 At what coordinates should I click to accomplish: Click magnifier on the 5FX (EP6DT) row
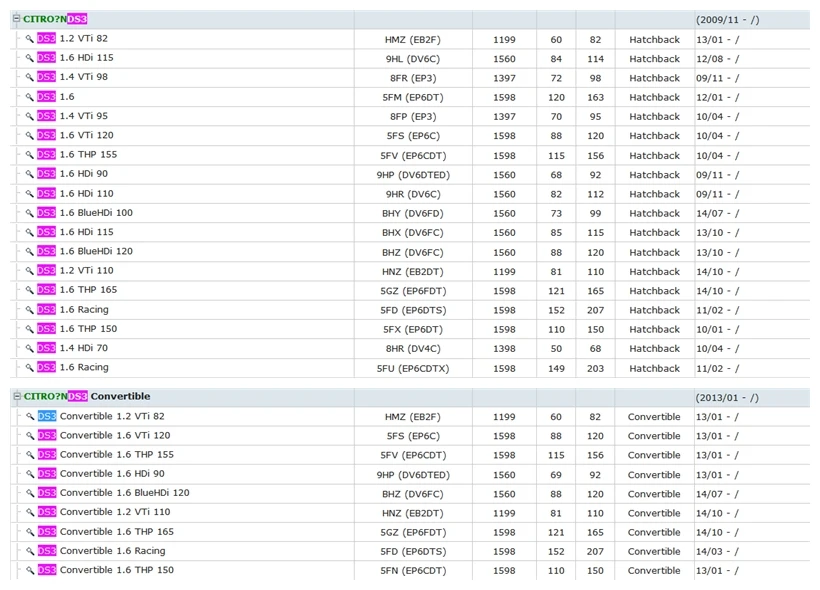(30, 329)
